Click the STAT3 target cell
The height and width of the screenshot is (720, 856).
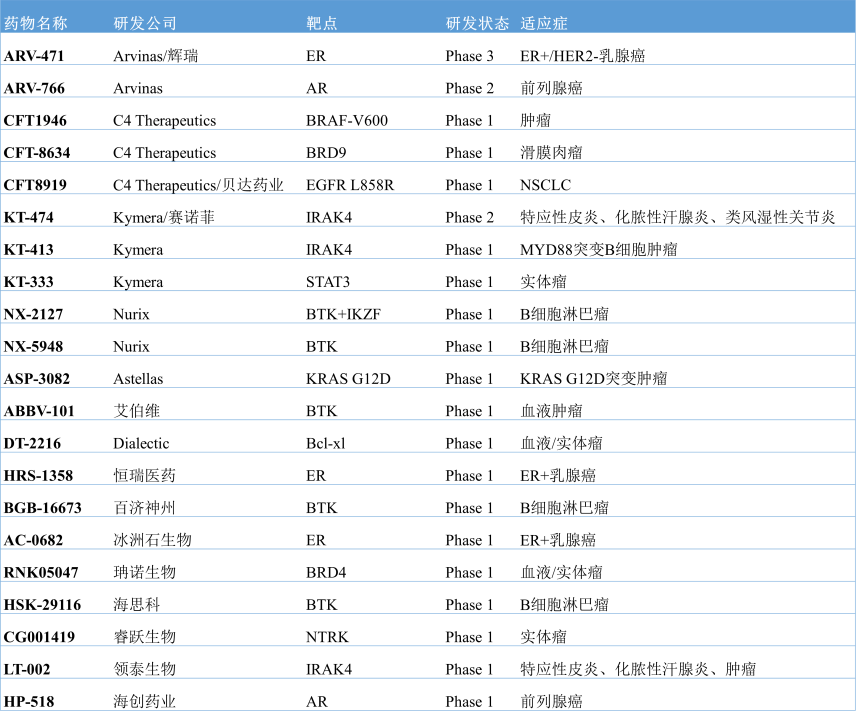[x=328, y=282]
